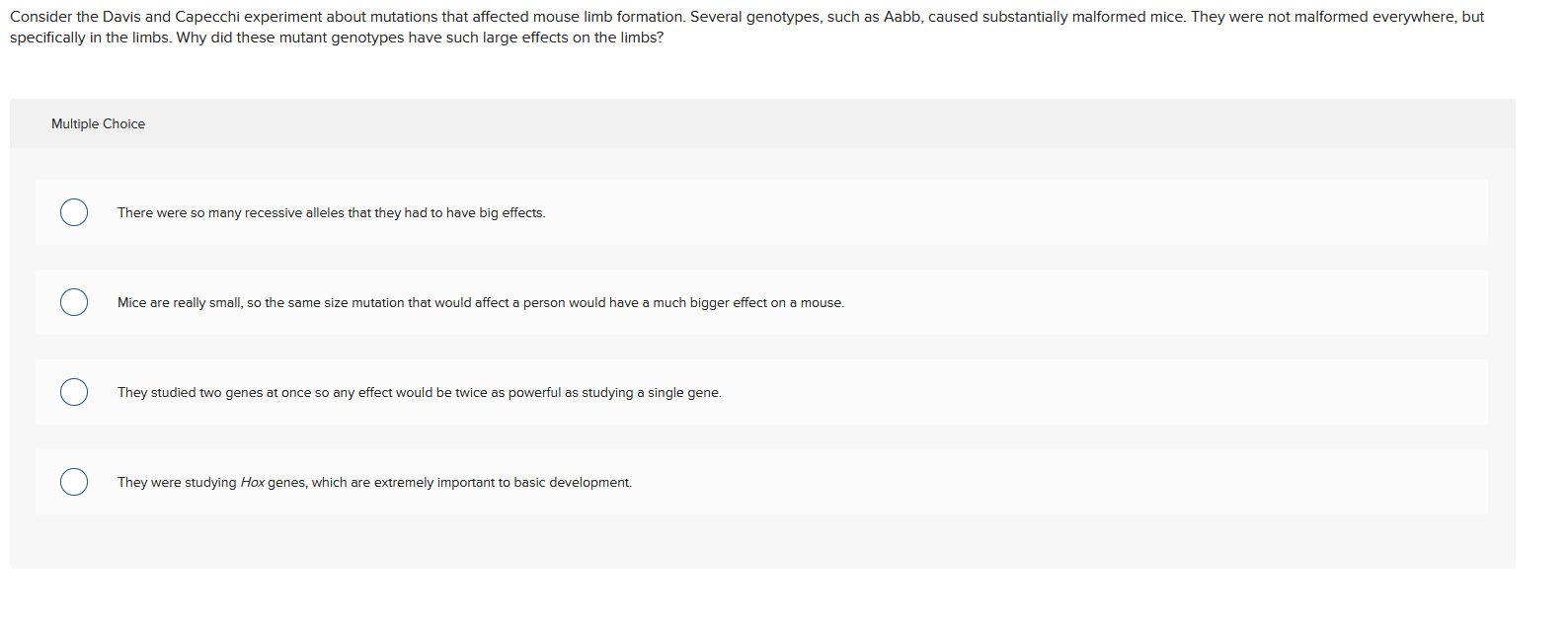The width and height of the screenshot is (1568, 628).
Task: Select the radio button for recessive alleles answer
Action: tap(74, 212)
